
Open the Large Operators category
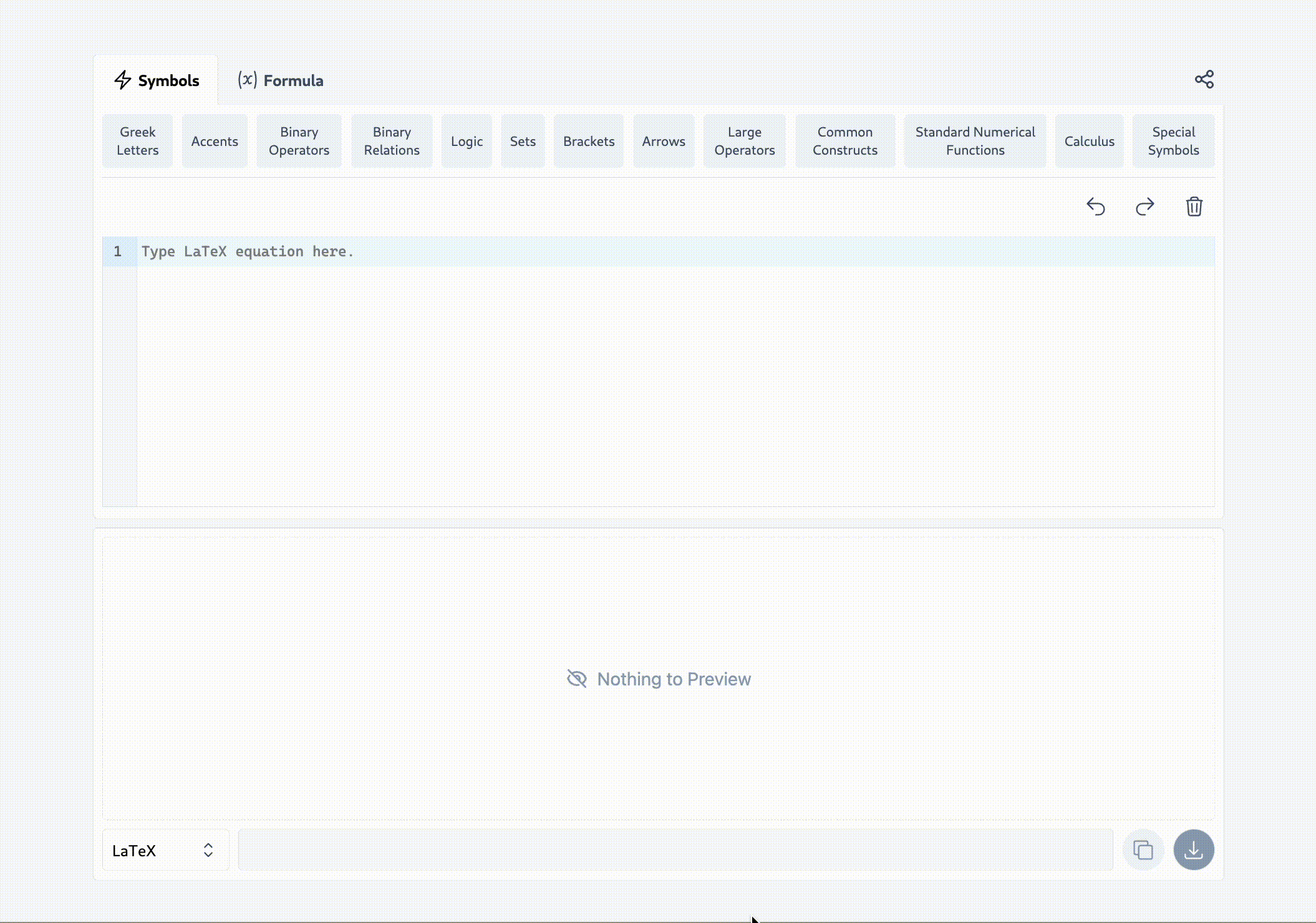(x=744, y=141)
